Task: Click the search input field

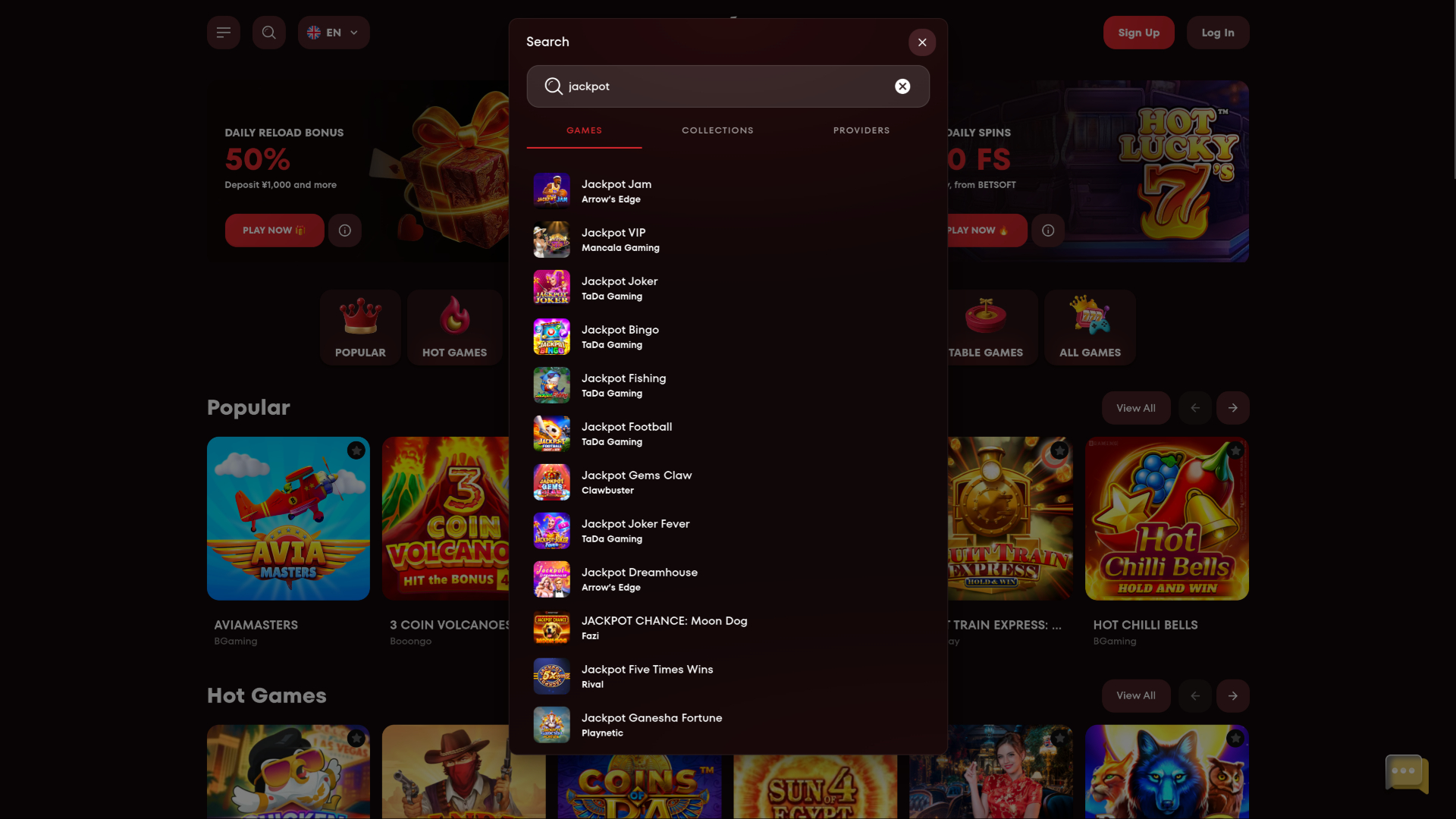Action: pos(728,86)
